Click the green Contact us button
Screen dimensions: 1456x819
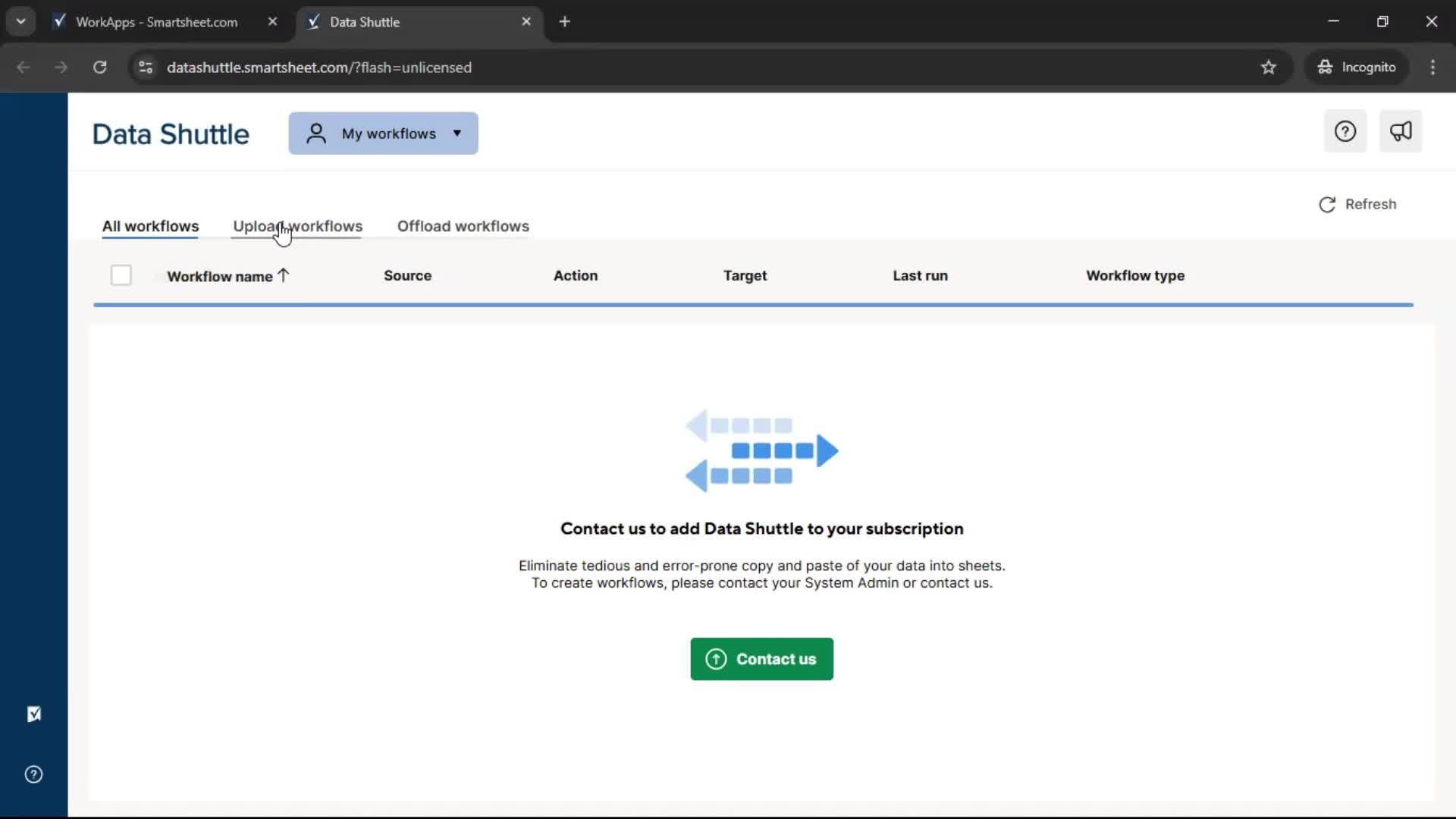click(761, 659)
